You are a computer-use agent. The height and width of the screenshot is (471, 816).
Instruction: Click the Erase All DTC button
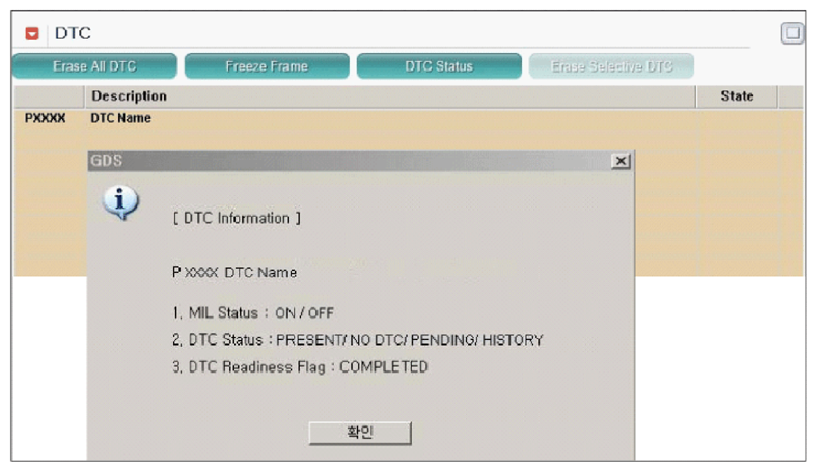click(x=94, y=66)
